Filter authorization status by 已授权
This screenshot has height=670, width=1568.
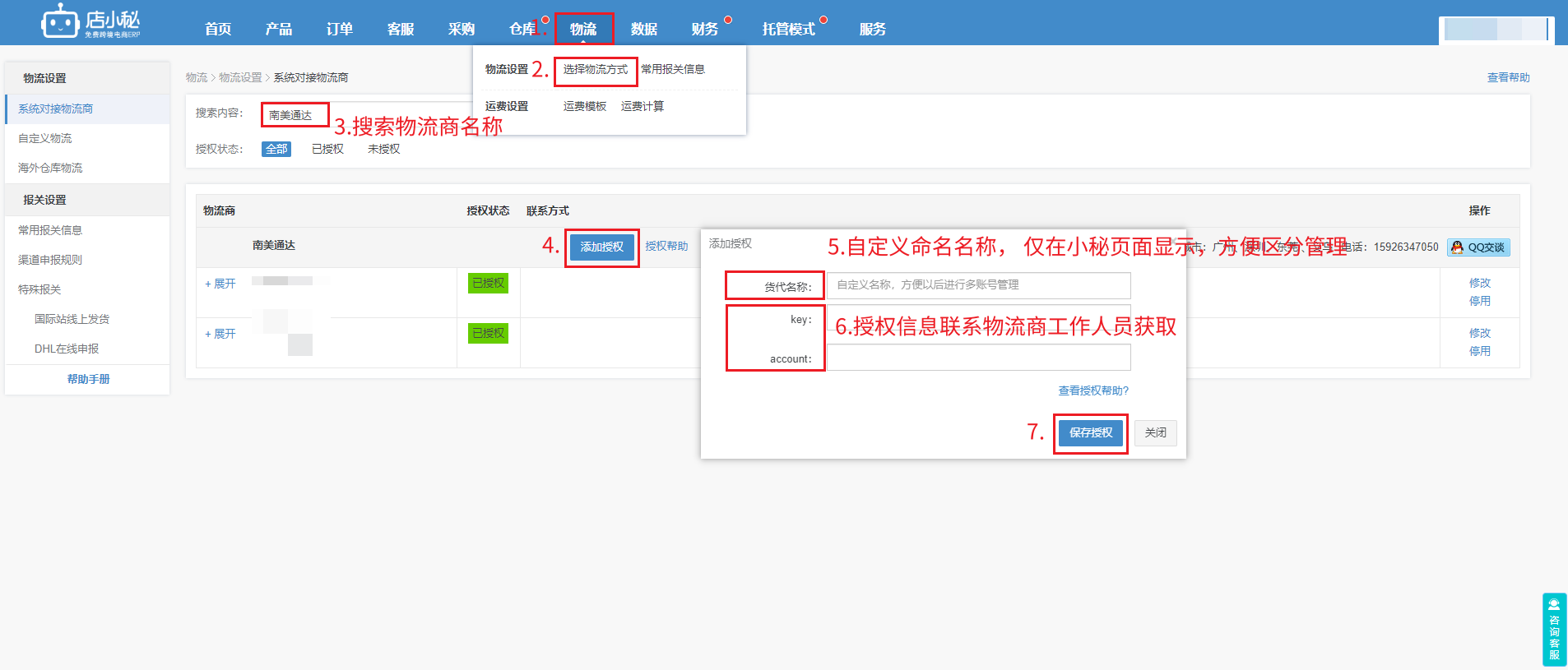tap(327, 149)
